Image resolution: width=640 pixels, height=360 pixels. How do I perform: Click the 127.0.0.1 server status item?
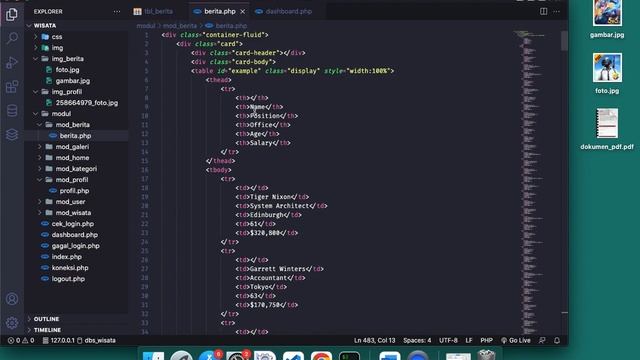[59, 340]
